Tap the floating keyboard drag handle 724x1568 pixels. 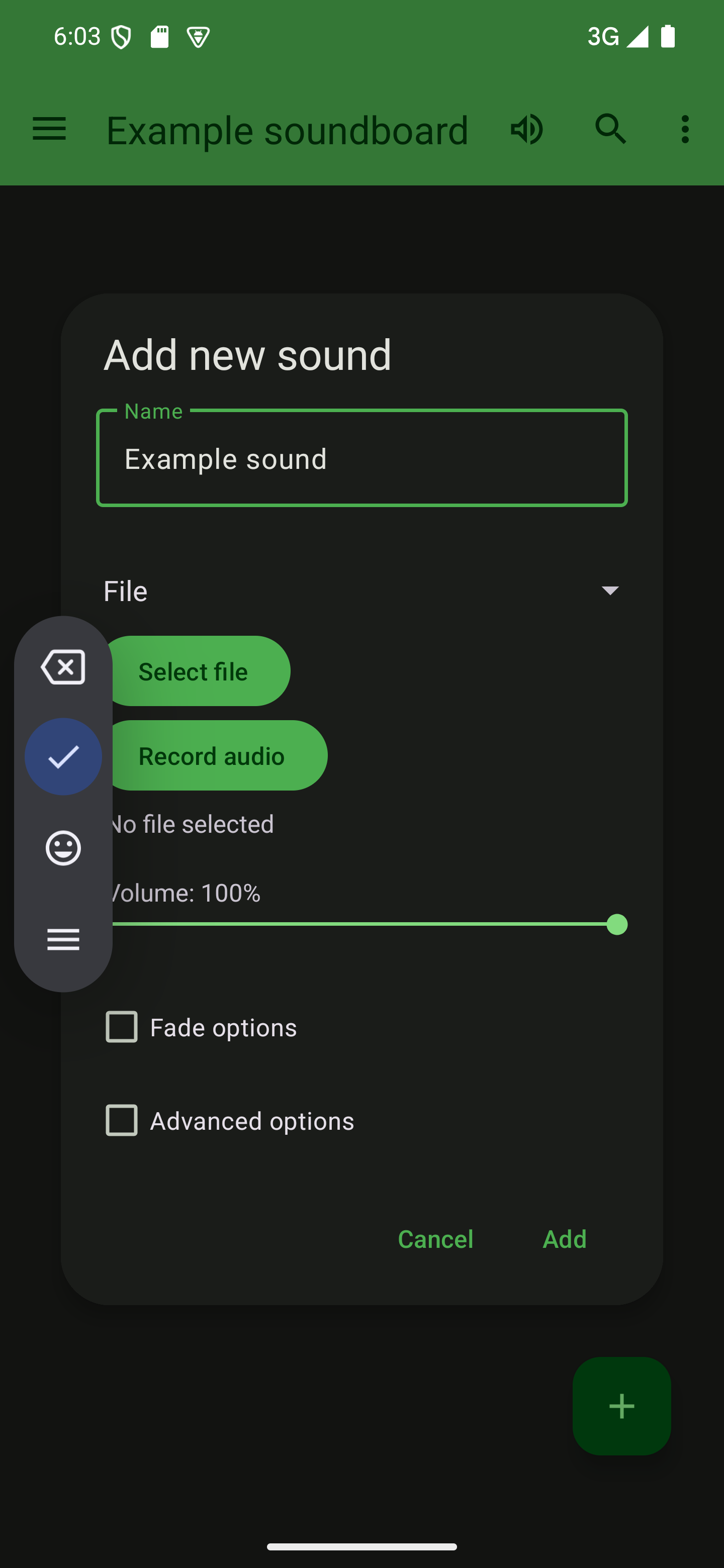[63, 939]
